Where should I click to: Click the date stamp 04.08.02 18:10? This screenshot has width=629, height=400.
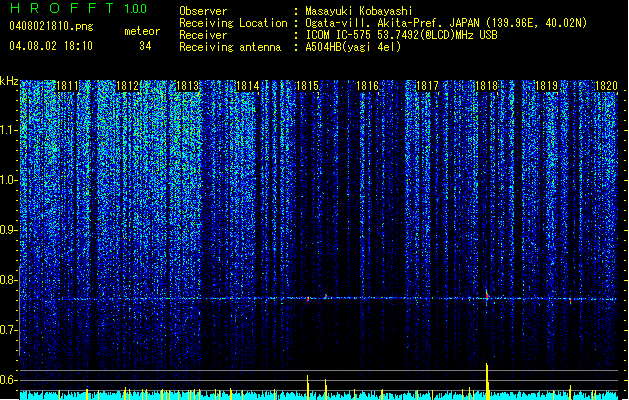(x=51, y=46)
